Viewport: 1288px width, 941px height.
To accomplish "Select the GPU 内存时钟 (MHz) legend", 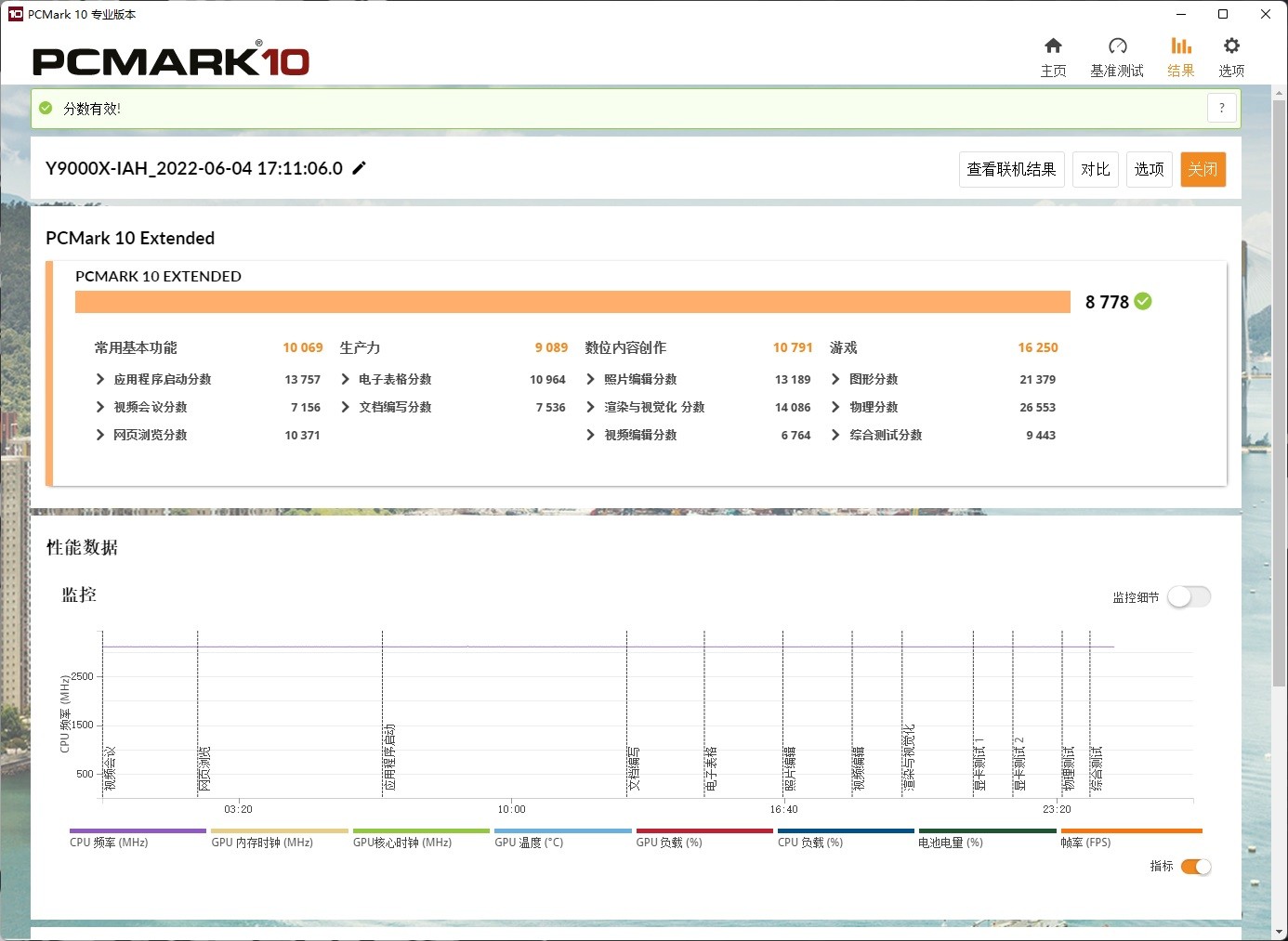I will 279,838.
